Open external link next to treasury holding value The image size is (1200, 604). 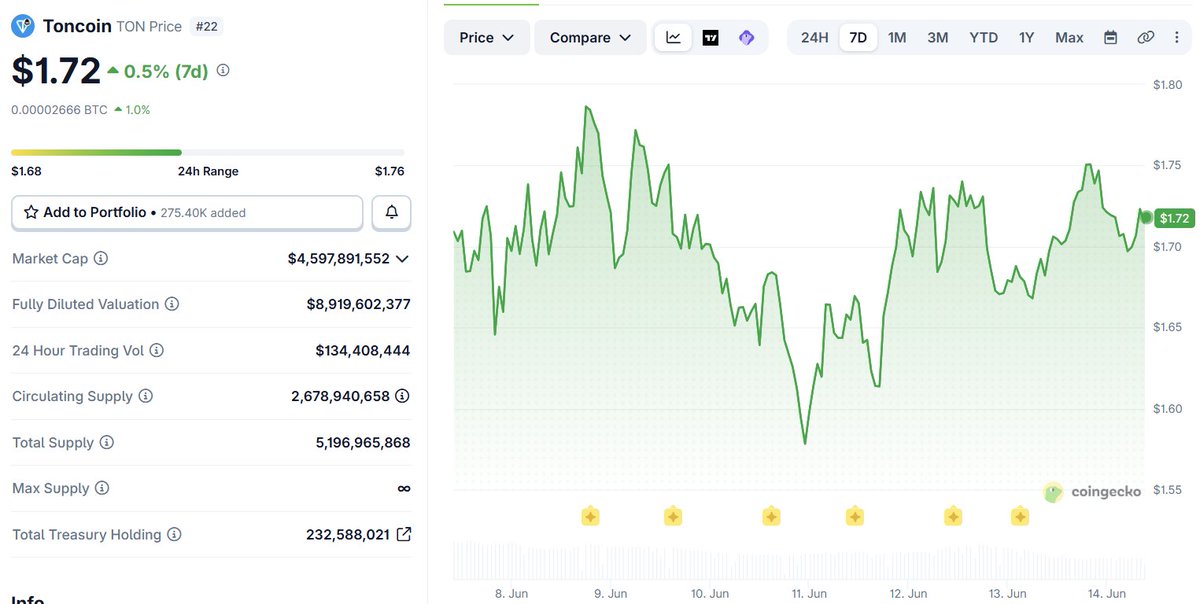403,534
